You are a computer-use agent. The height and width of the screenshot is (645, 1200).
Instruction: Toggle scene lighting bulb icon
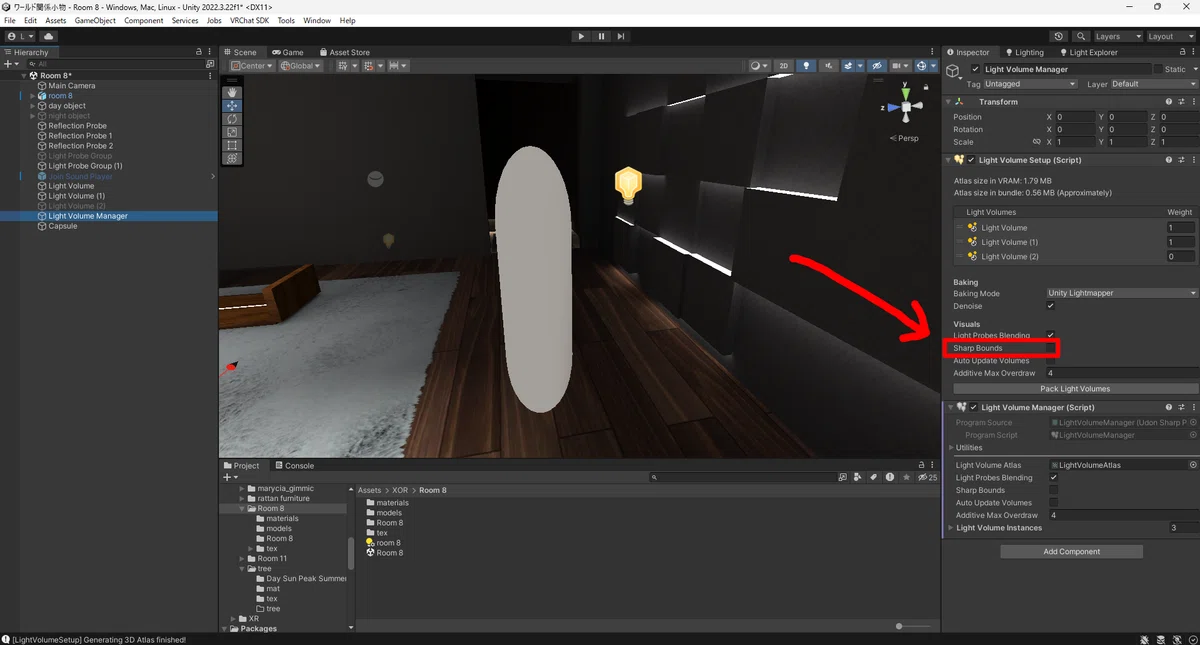point(806,66)
